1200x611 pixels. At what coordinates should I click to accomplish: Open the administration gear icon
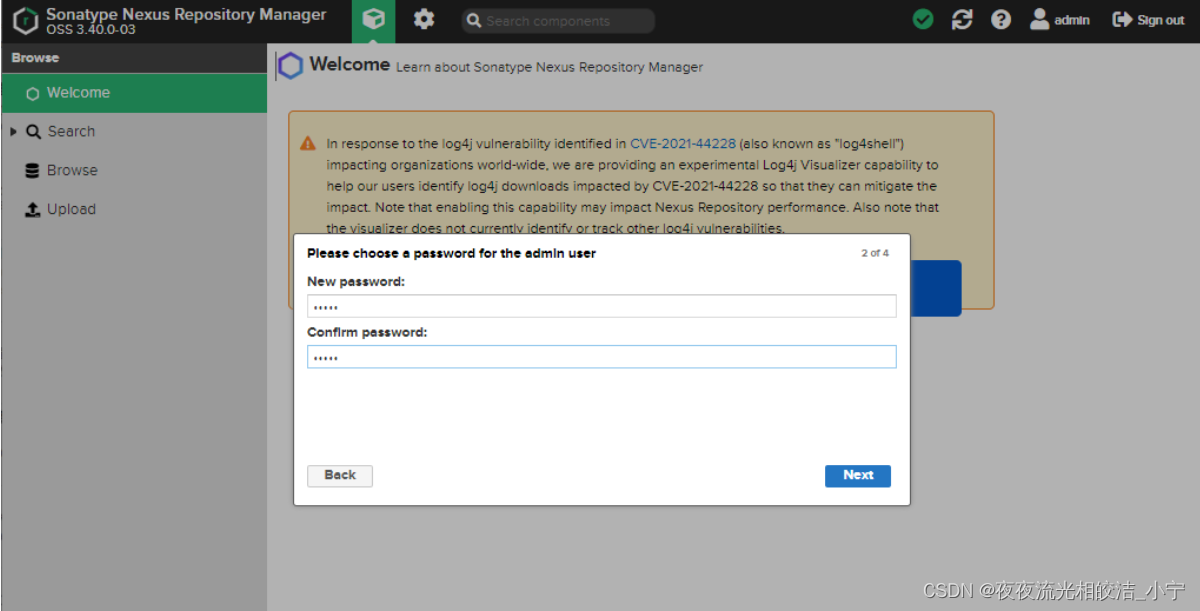(x=424, y=20)
